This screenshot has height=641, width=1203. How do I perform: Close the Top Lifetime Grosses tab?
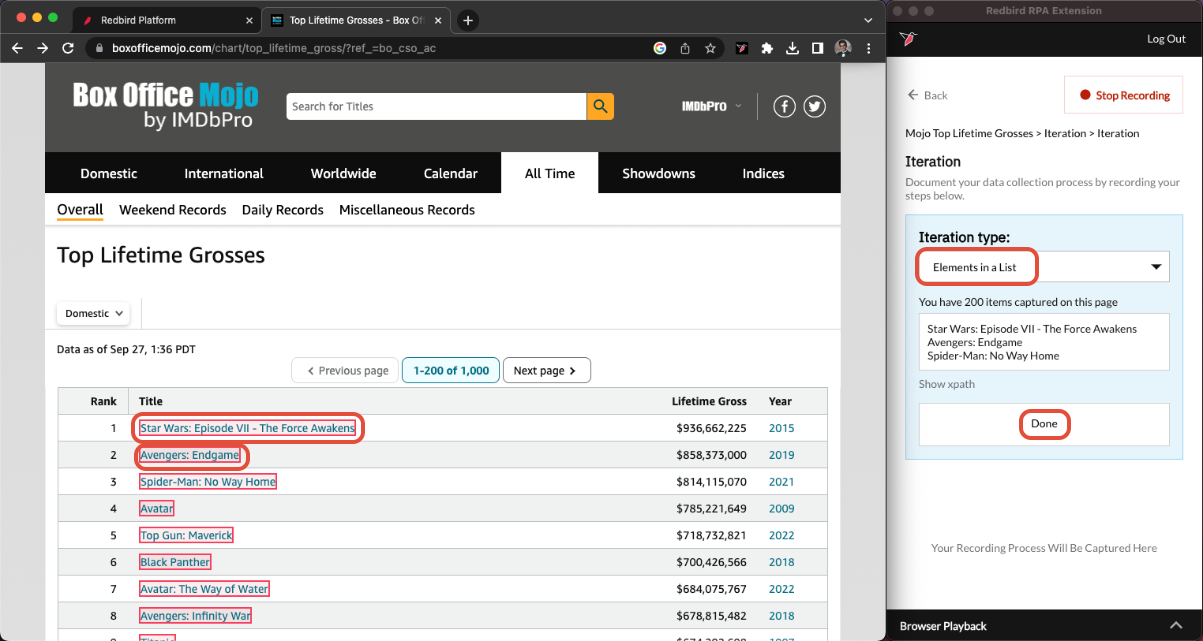coord(440,20)
